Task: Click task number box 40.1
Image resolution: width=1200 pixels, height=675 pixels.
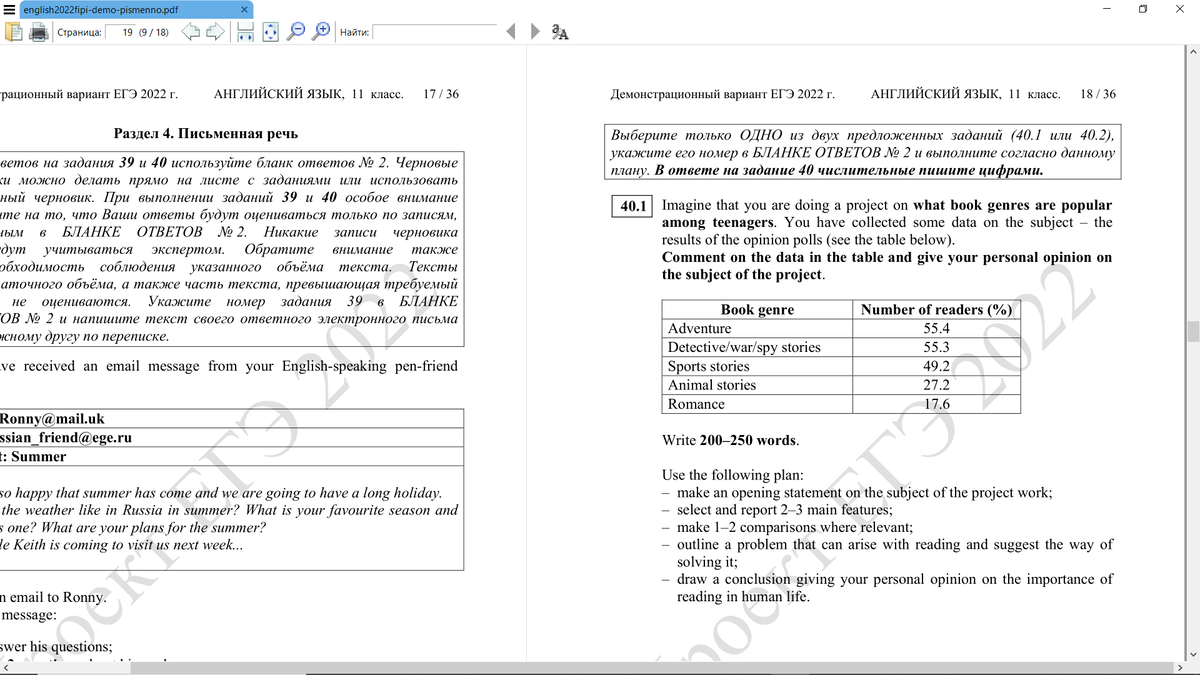Action: click(632, 206)
